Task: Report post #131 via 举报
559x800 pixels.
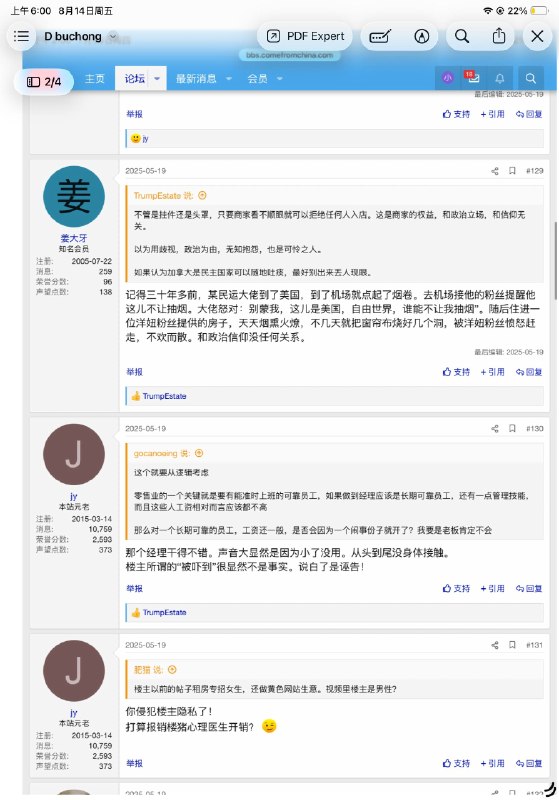Action: (135, 763)
